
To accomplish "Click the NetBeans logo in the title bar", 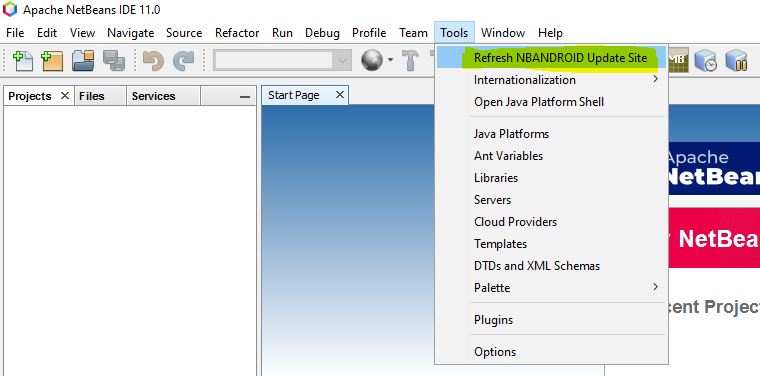I will pyautogui.click(x=10, y=9).
